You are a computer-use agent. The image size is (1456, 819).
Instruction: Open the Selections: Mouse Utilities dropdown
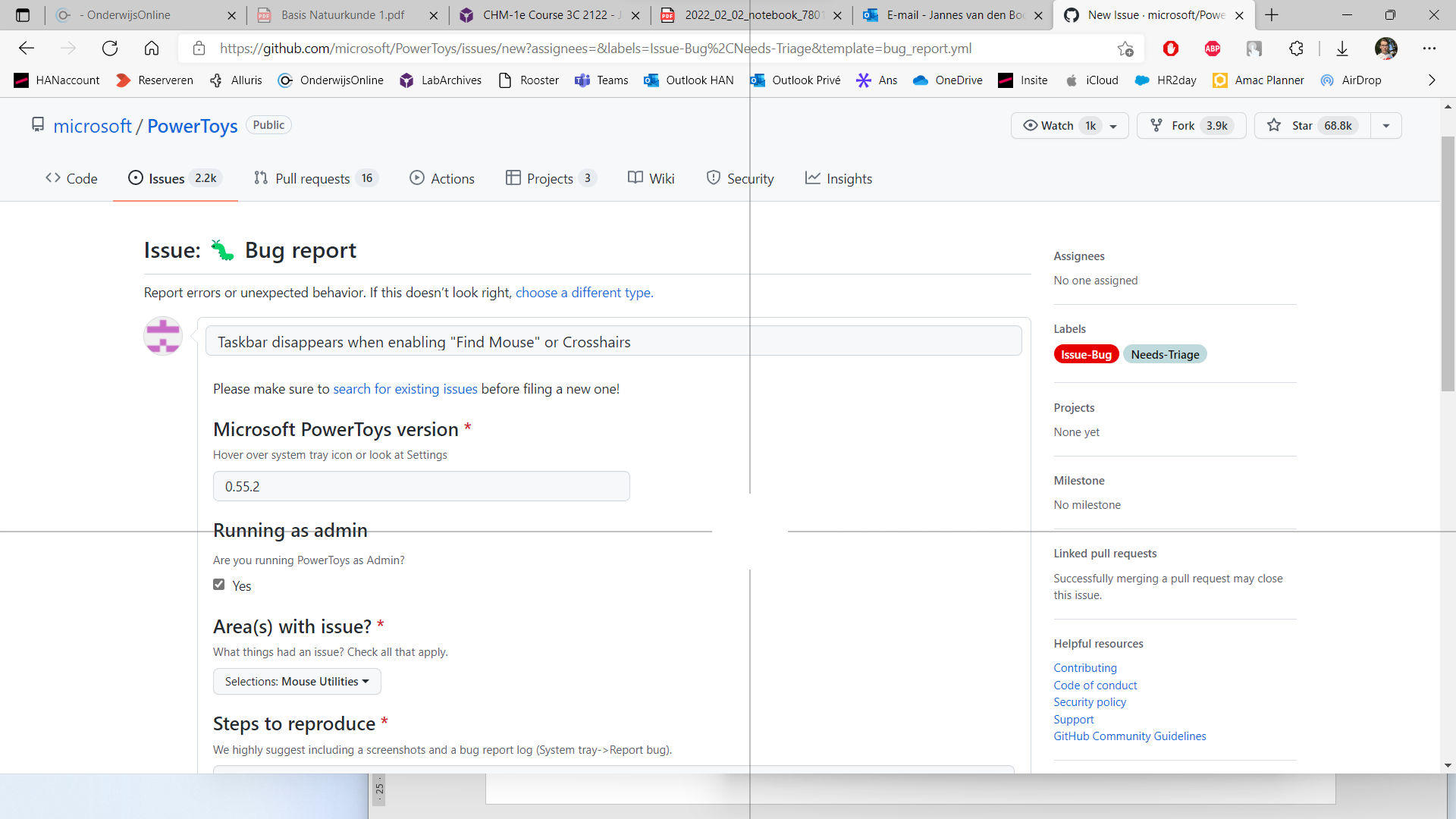click(x=297, y=681)
